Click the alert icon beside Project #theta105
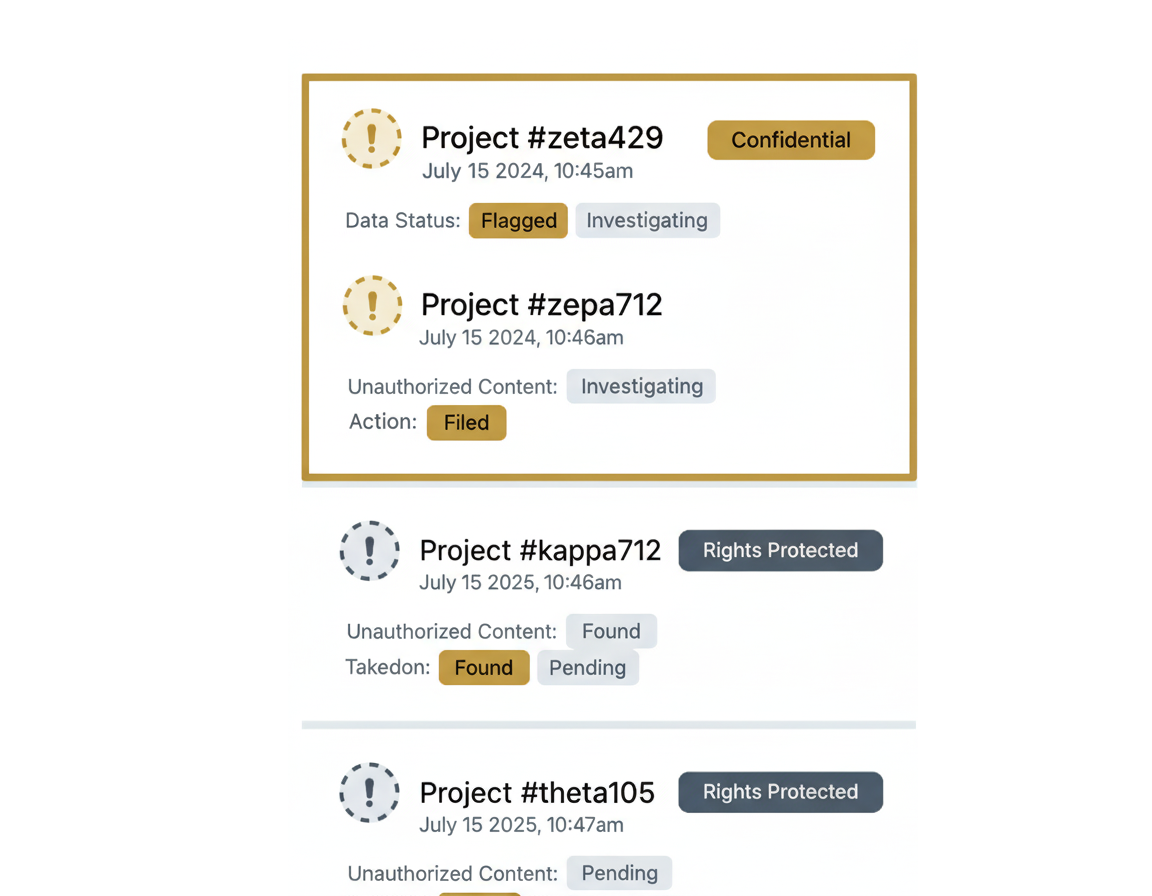The height and width of the screenshot is (896, 1152). click(x=370, y=792)
